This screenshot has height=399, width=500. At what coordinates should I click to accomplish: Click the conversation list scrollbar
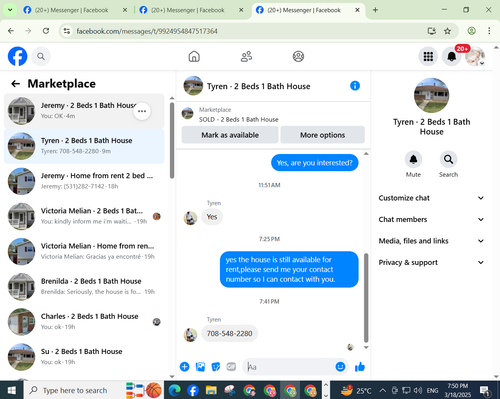172,140
